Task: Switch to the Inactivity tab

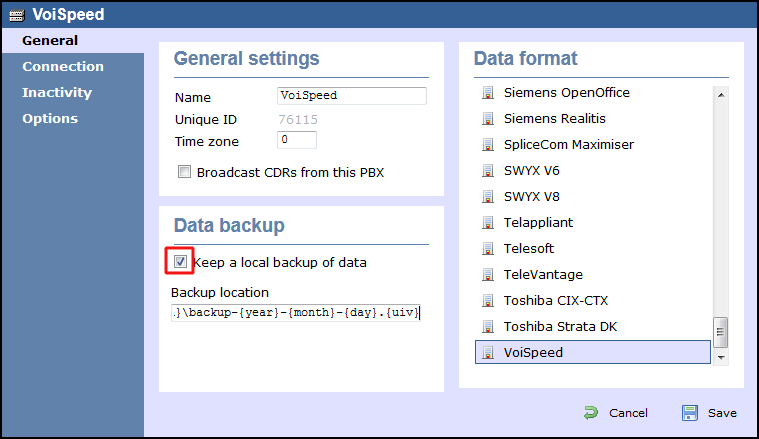Action: click(x=57, y=92)
